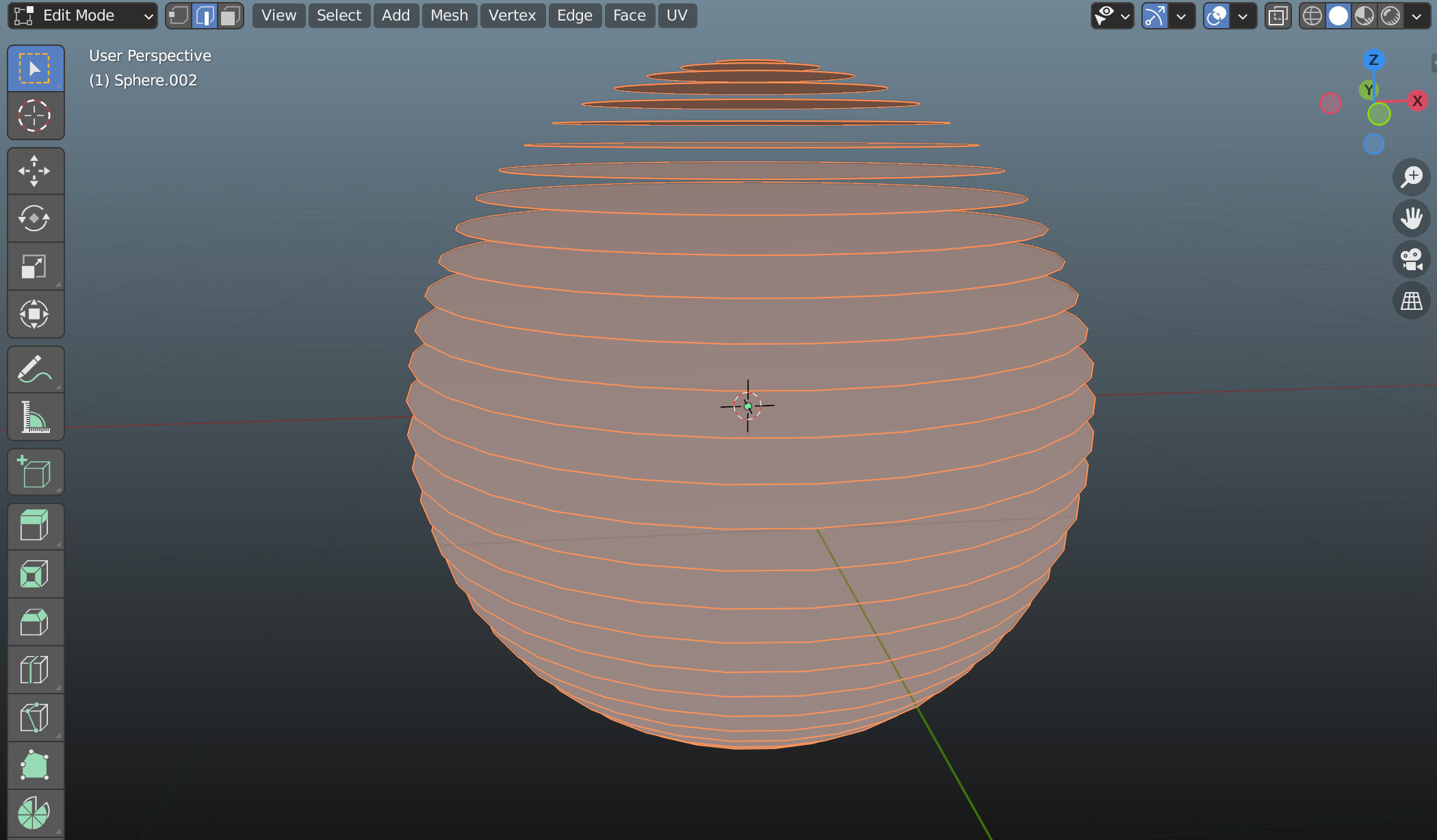Enable vertex select mode
The width and height of the screenshot is (1437, 840).
tap(179, 16)
